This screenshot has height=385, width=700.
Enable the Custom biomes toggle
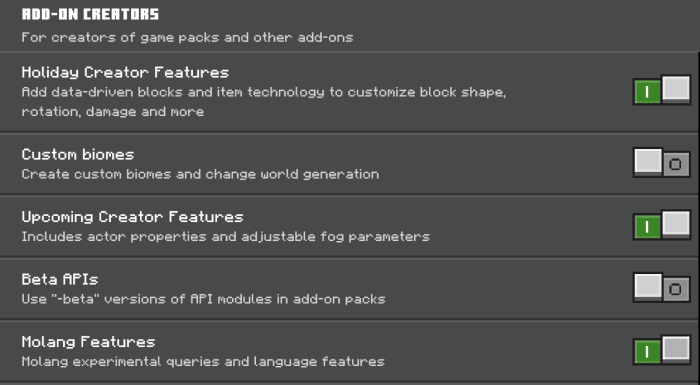point(662,163)
